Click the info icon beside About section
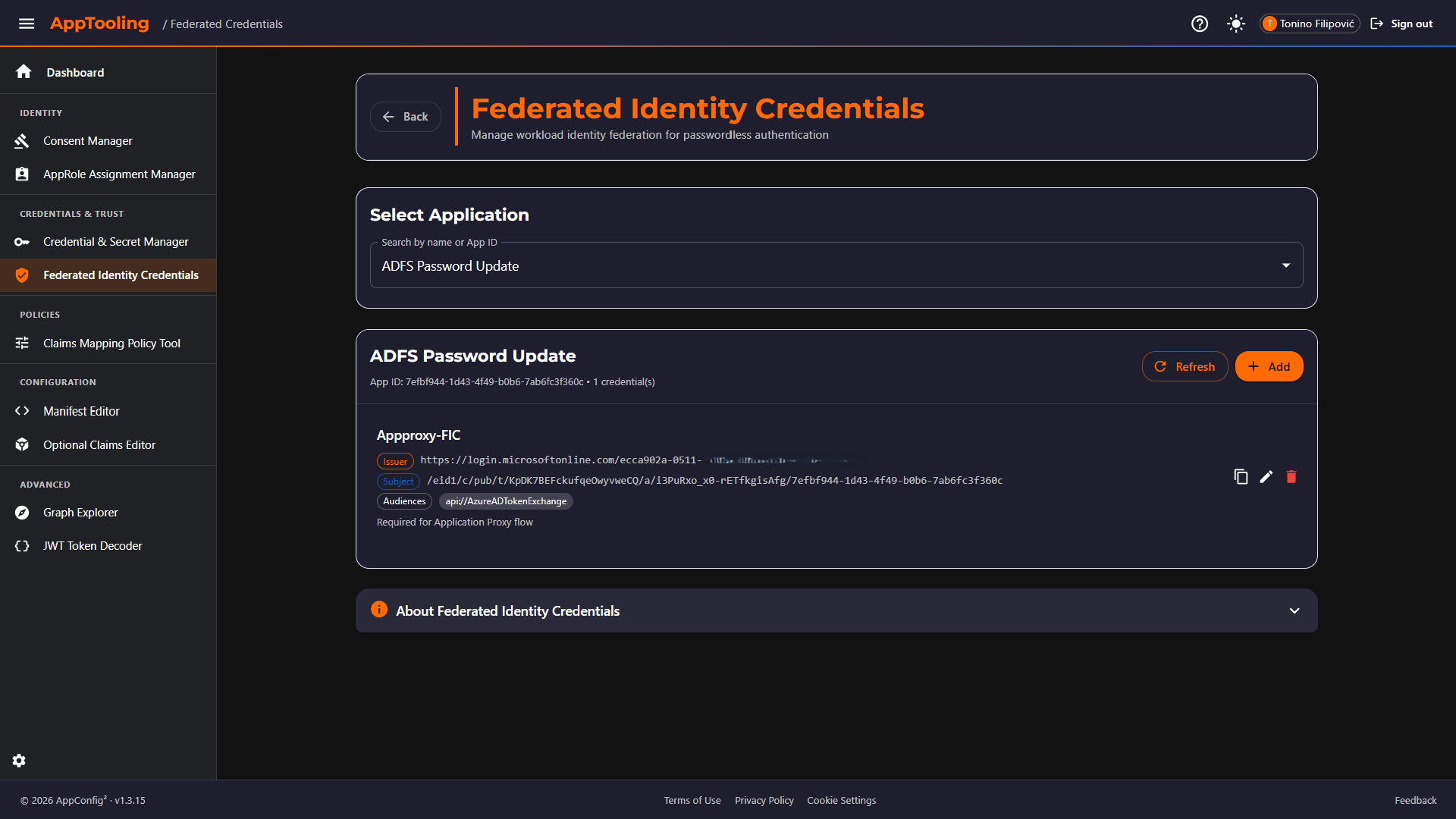 point(379,610)
